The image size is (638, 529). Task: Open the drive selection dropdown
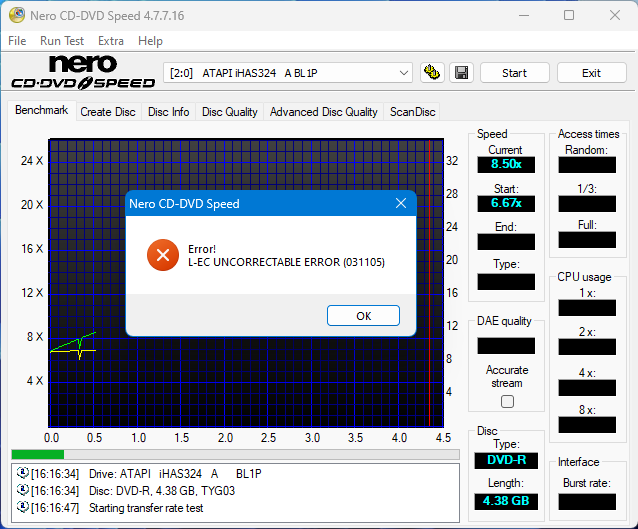(288, 73)
